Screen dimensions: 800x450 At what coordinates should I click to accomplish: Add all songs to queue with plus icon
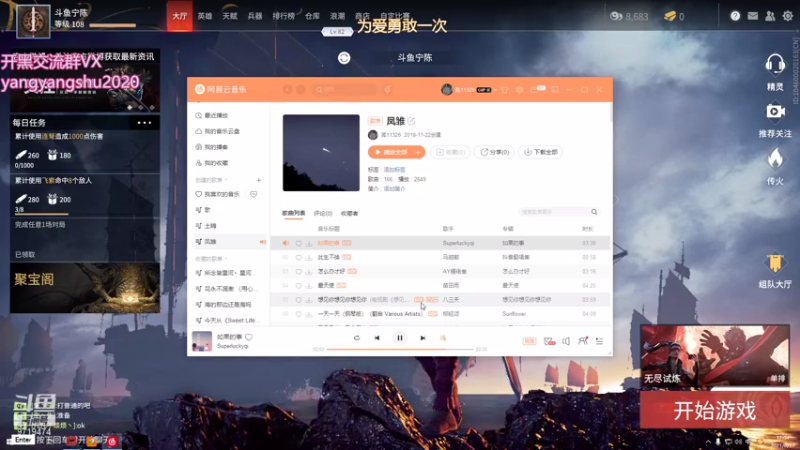tap(418, 152)
